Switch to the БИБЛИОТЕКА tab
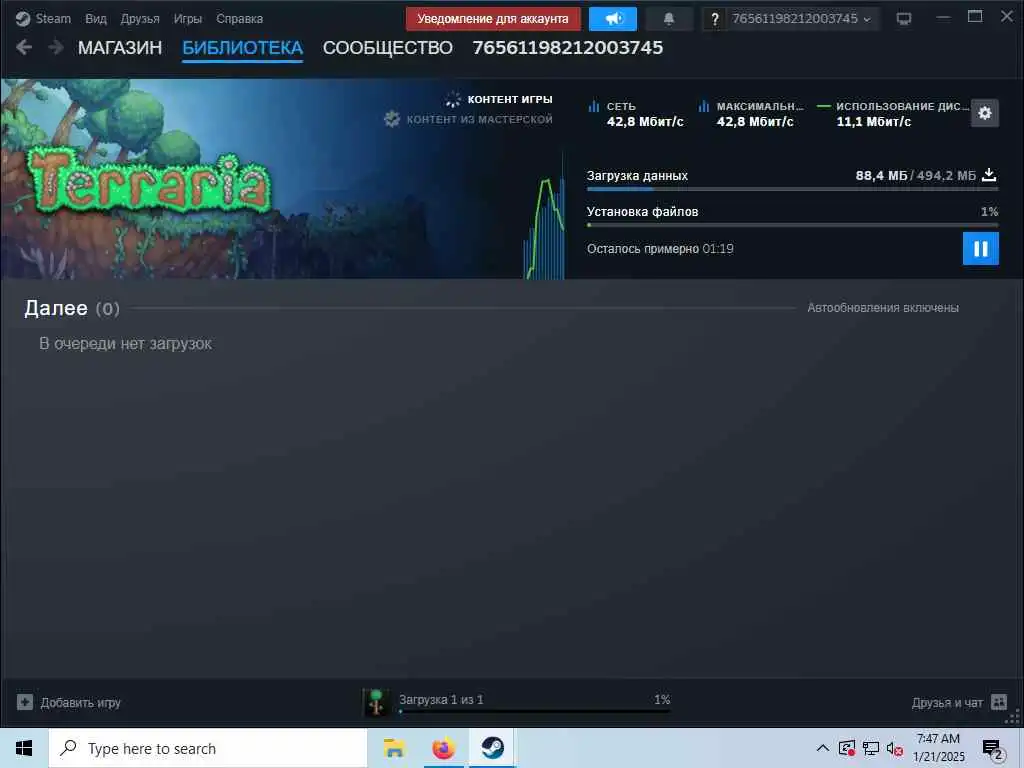 (x=242, y=48)
